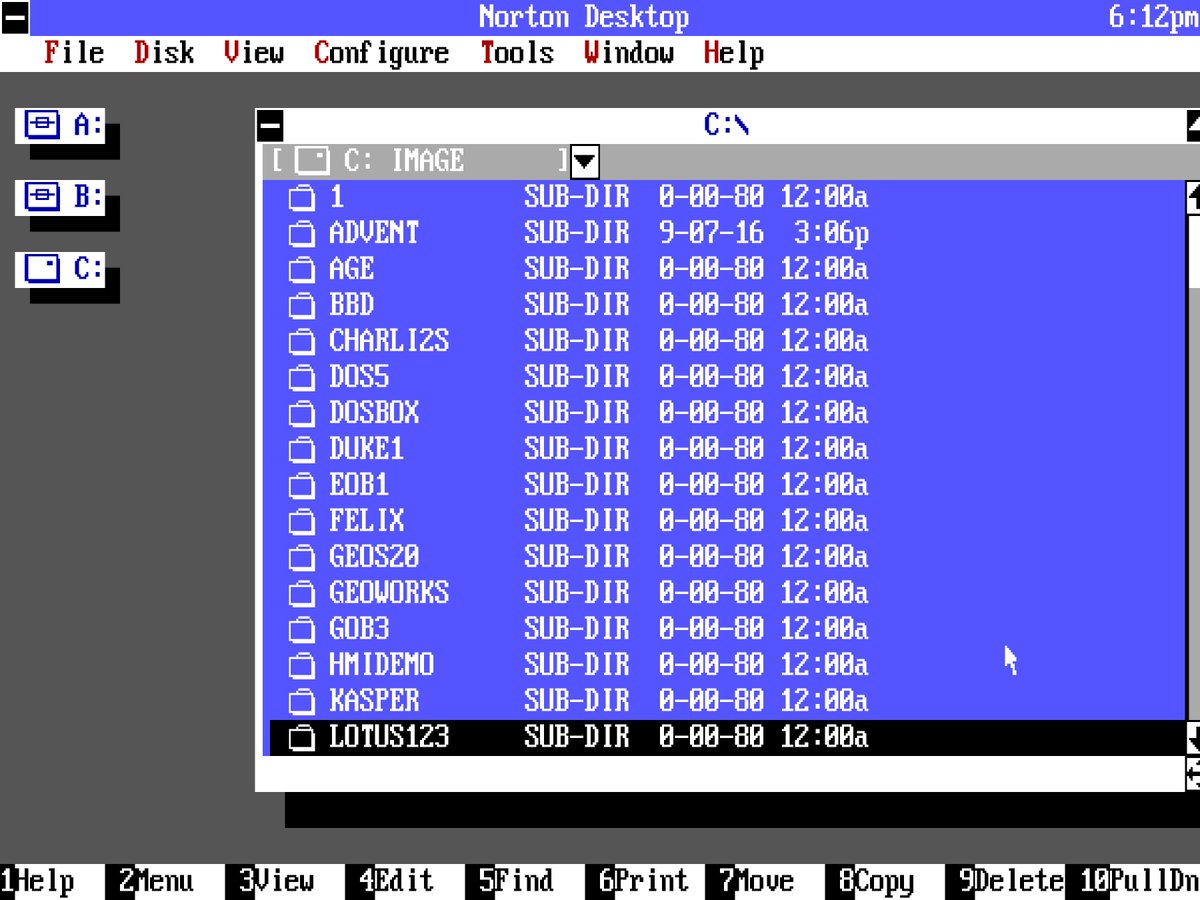Screen dimensions: 1200x900
Task: Click the 0-00-80 date in the GOB3 row
Action: [x=711, y=631]
